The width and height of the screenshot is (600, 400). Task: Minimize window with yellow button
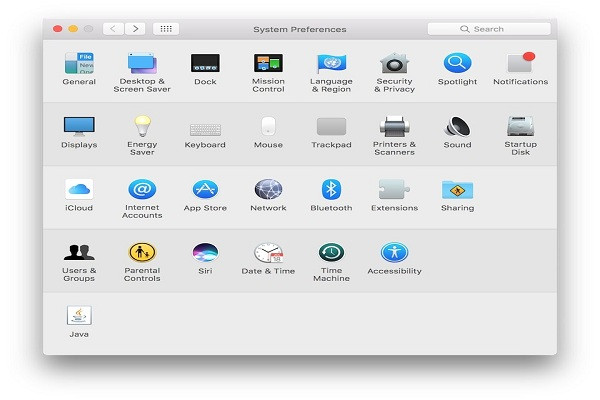point(73,29)
